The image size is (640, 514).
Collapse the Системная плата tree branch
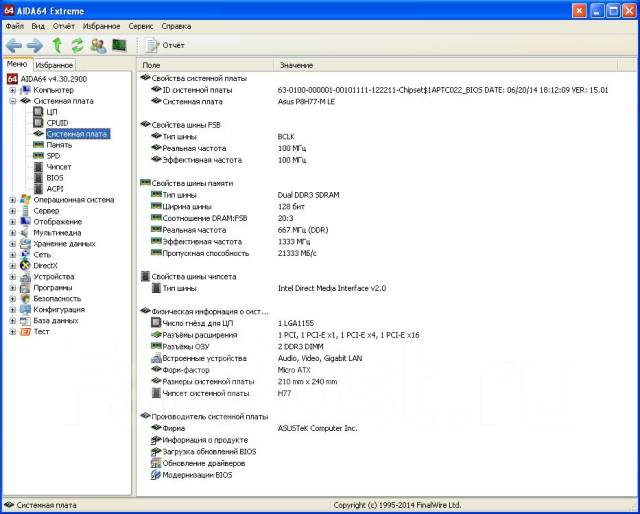click(13, 101)
